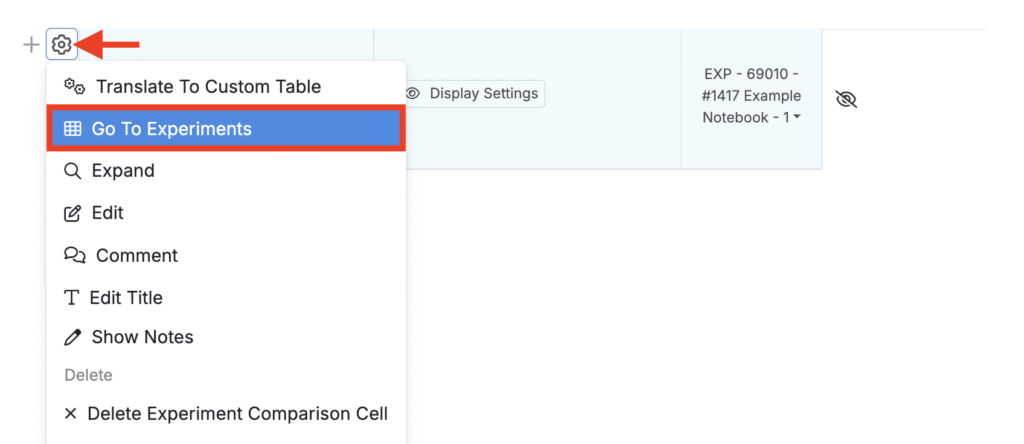This screenshot has height=444, width=1024.
Task: Select Go To Experiments
Action: click(171, 129)
